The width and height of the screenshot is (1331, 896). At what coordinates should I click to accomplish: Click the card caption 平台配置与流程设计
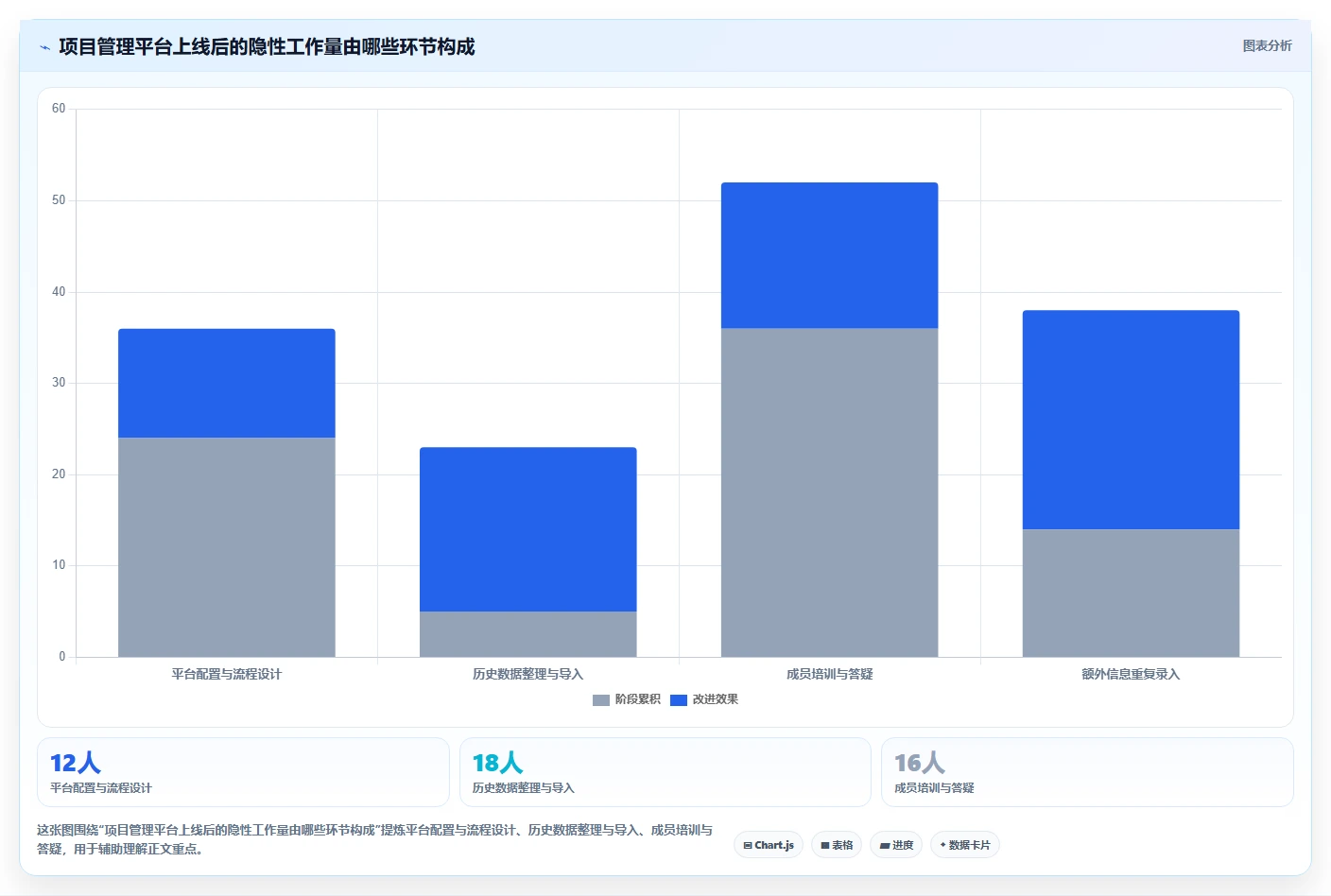[x=101, y=787]
